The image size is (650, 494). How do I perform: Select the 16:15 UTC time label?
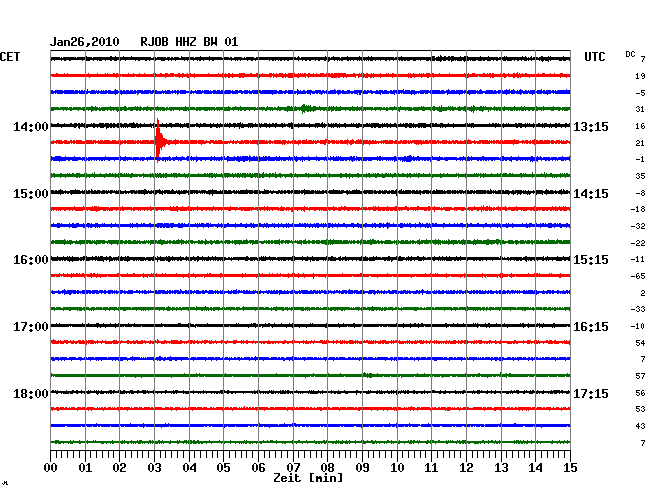click(x=591, y=327)
